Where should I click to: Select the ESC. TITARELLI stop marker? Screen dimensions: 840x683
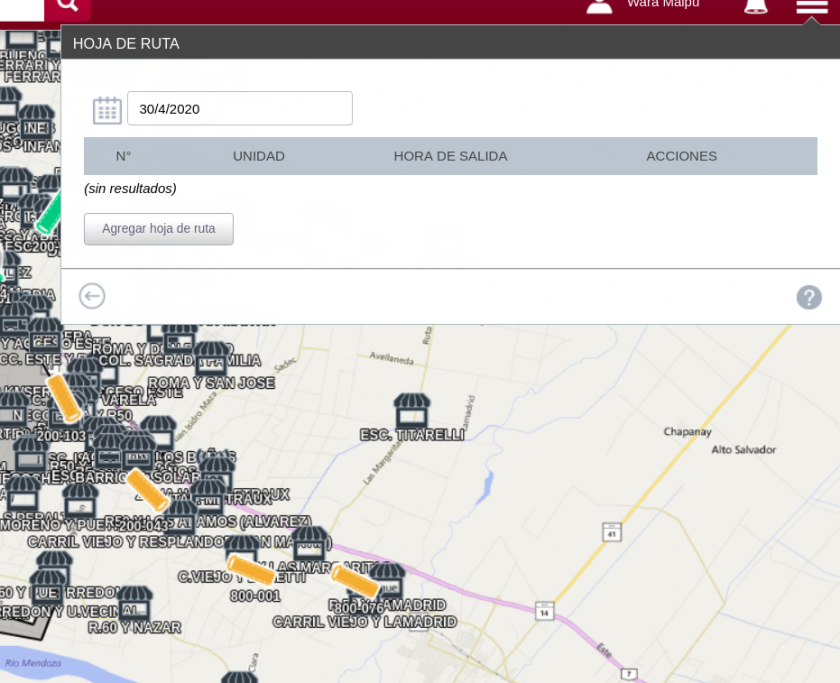tap(411, 410)
